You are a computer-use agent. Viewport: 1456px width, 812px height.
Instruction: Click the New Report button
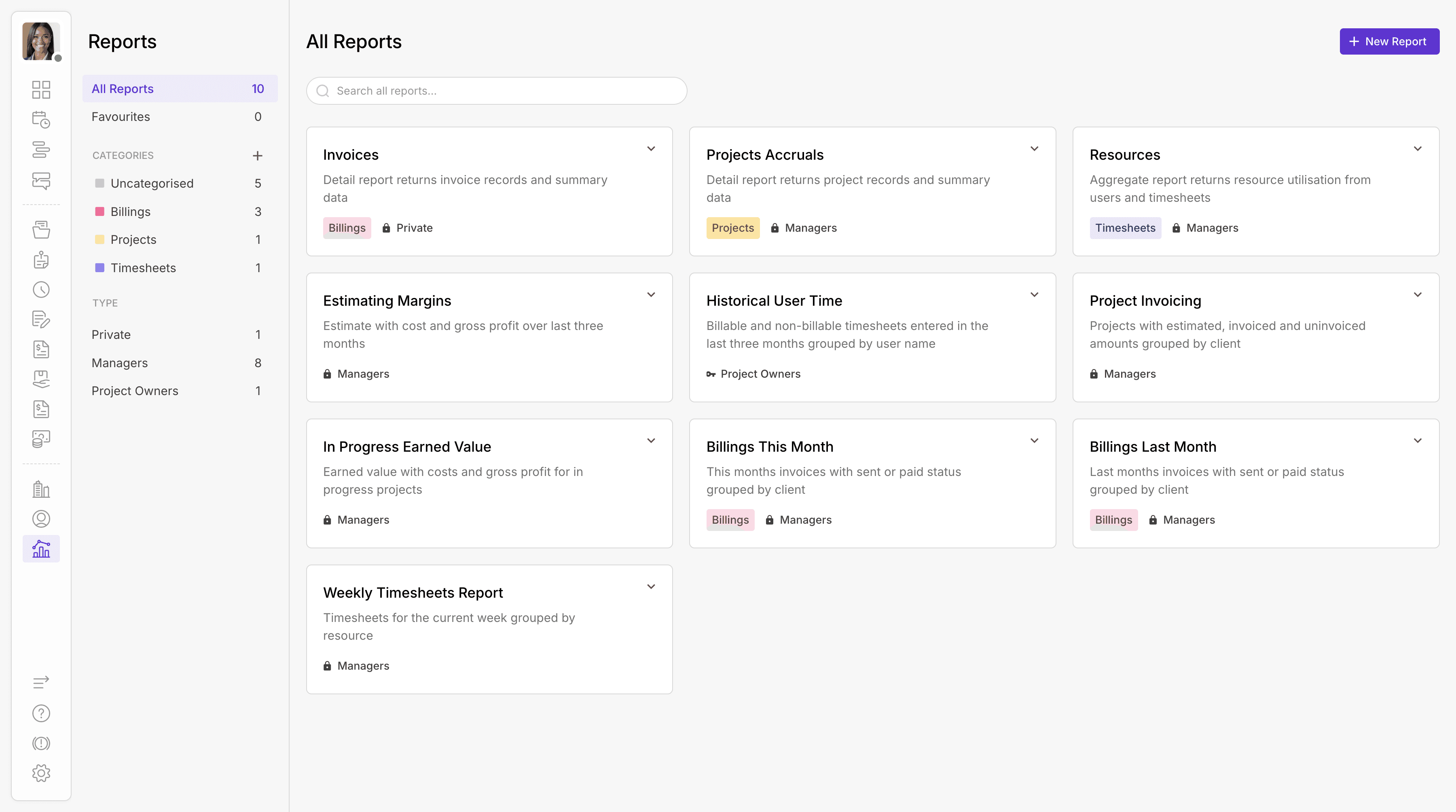click(x=1389, y=41)
